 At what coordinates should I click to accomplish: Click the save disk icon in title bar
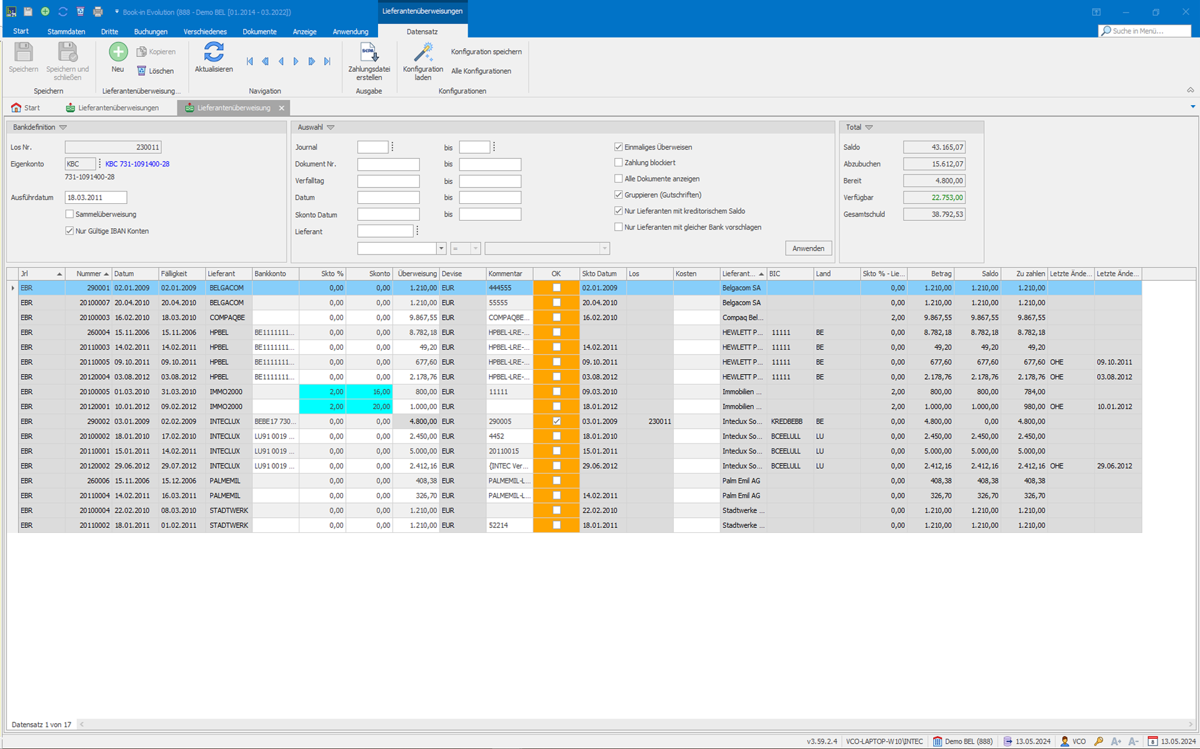[28, 12]
